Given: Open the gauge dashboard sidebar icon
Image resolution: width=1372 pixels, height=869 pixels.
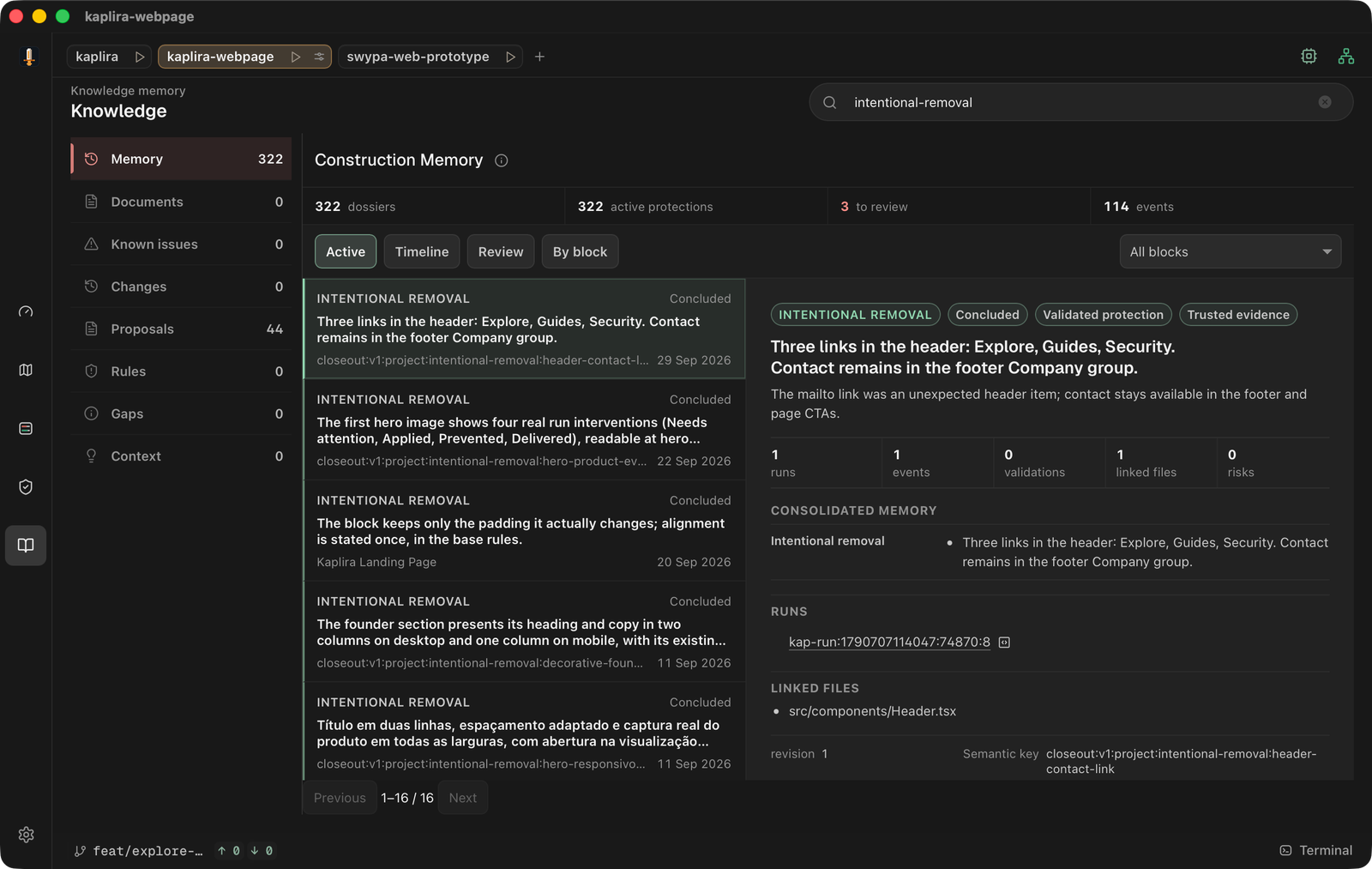Looking at the screenshot, I should pos(26,311).
